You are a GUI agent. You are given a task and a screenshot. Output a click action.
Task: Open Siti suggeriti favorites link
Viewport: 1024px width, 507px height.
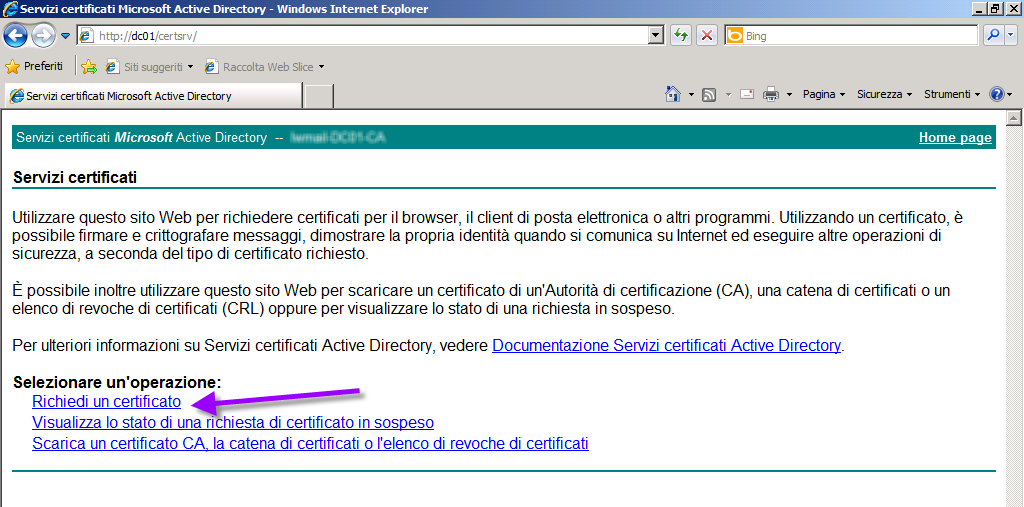coord(150,67)
